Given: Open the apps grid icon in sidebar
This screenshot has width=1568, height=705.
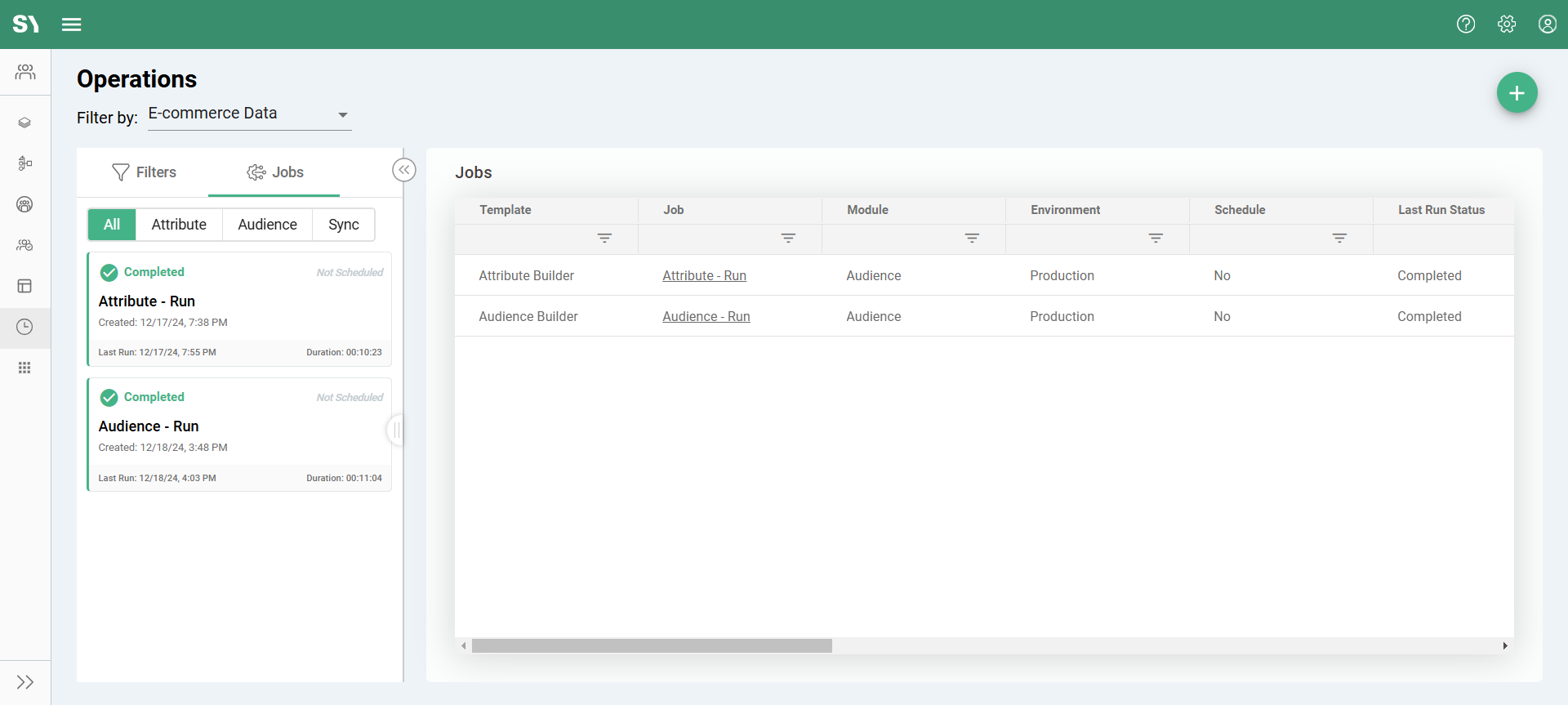Looking at the screenshot, I should pyautogui.click(x=25, y=368).
